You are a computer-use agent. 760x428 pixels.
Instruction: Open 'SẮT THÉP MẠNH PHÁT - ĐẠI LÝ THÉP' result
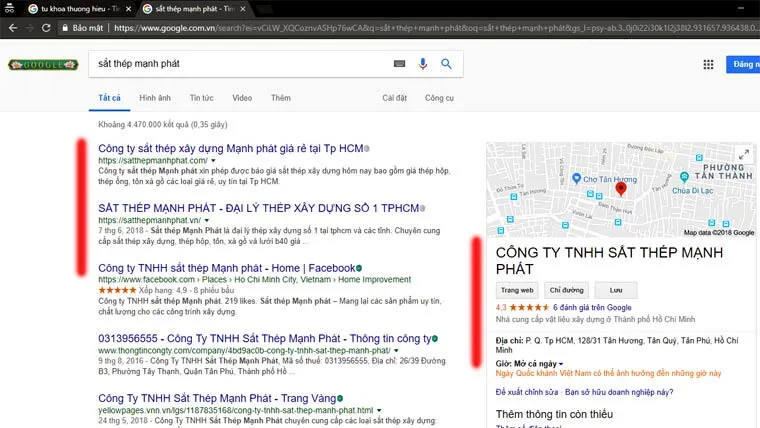point(258,208)
